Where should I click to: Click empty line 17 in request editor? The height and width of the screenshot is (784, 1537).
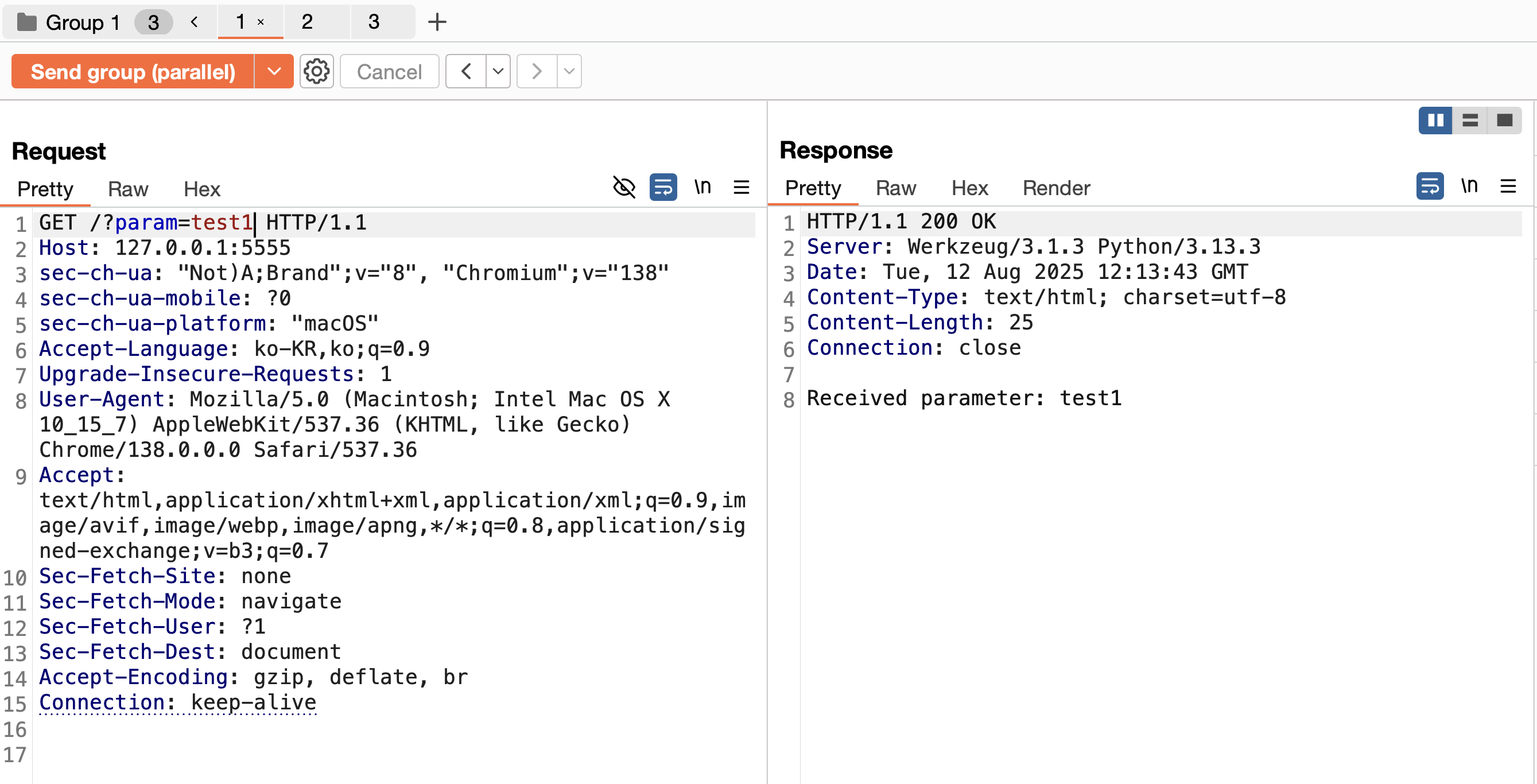(x=394, y=755)
